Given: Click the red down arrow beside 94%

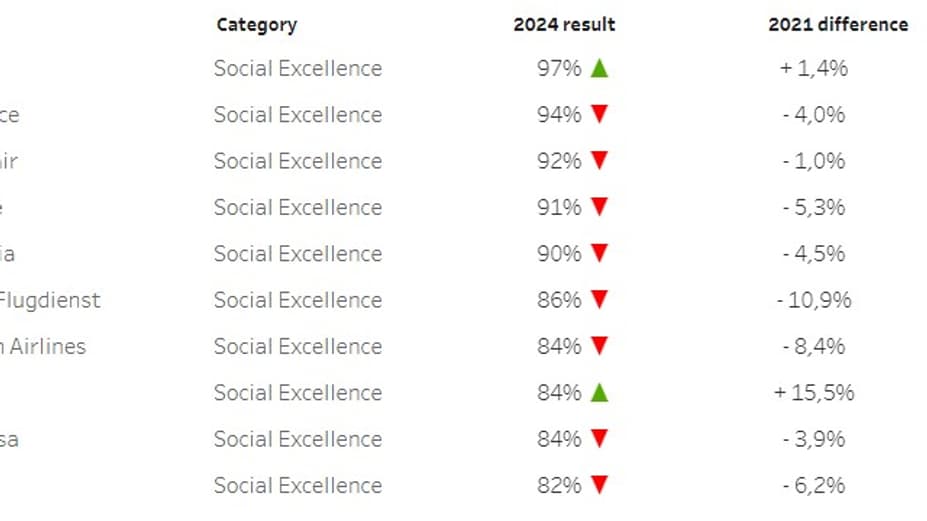Looking at the screenshot, I should 599,114.
